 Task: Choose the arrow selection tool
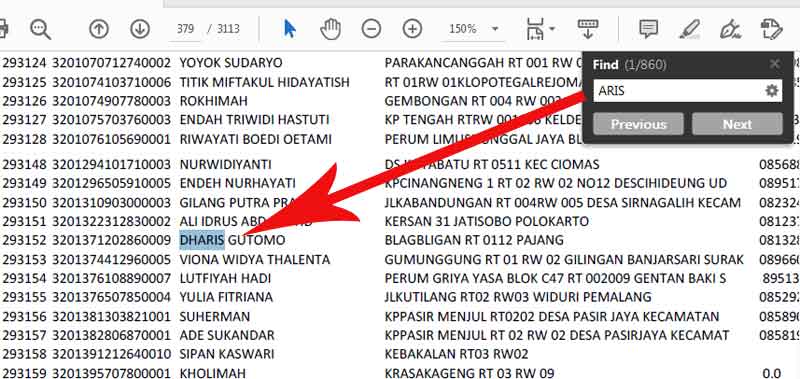click(x=289, y=29)
